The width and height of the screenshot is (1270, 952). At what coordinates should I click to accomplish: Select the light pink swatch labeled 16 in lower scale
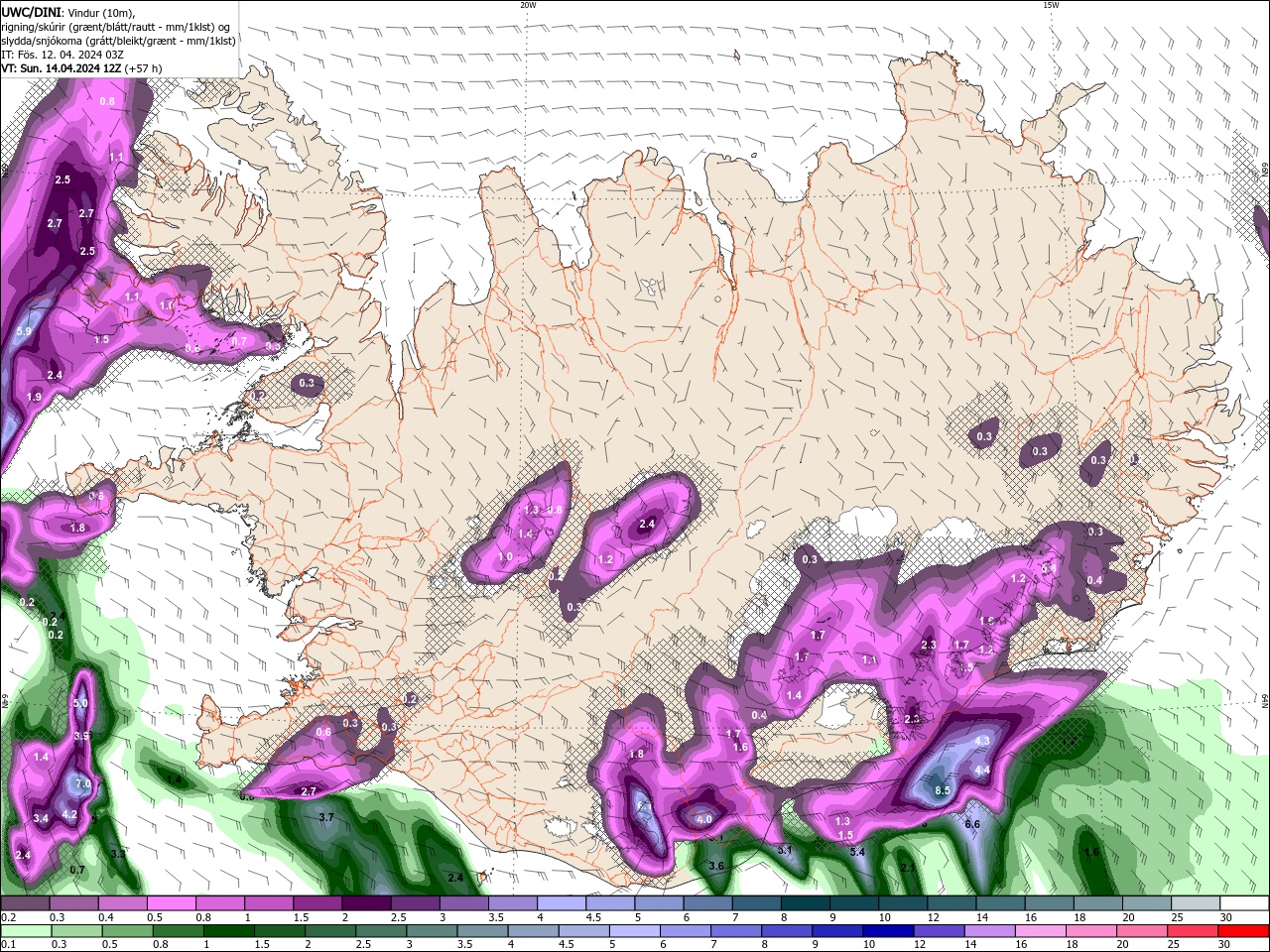1041,930
